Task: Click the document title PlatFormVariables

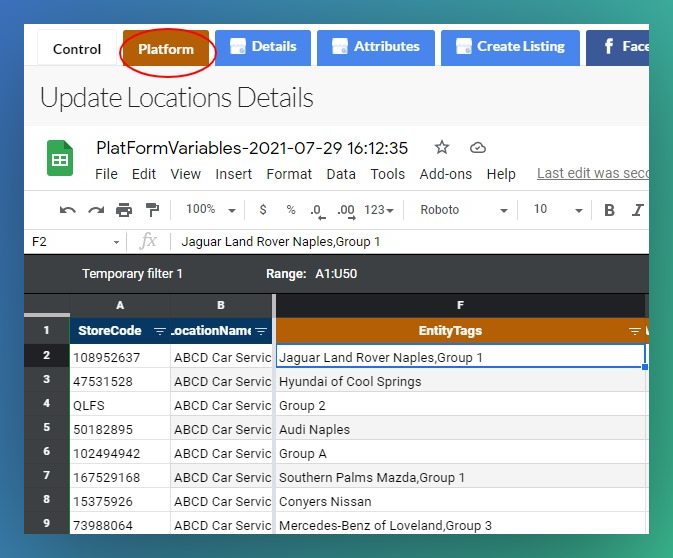Action: pyautogui.click(x=252, y=148)
